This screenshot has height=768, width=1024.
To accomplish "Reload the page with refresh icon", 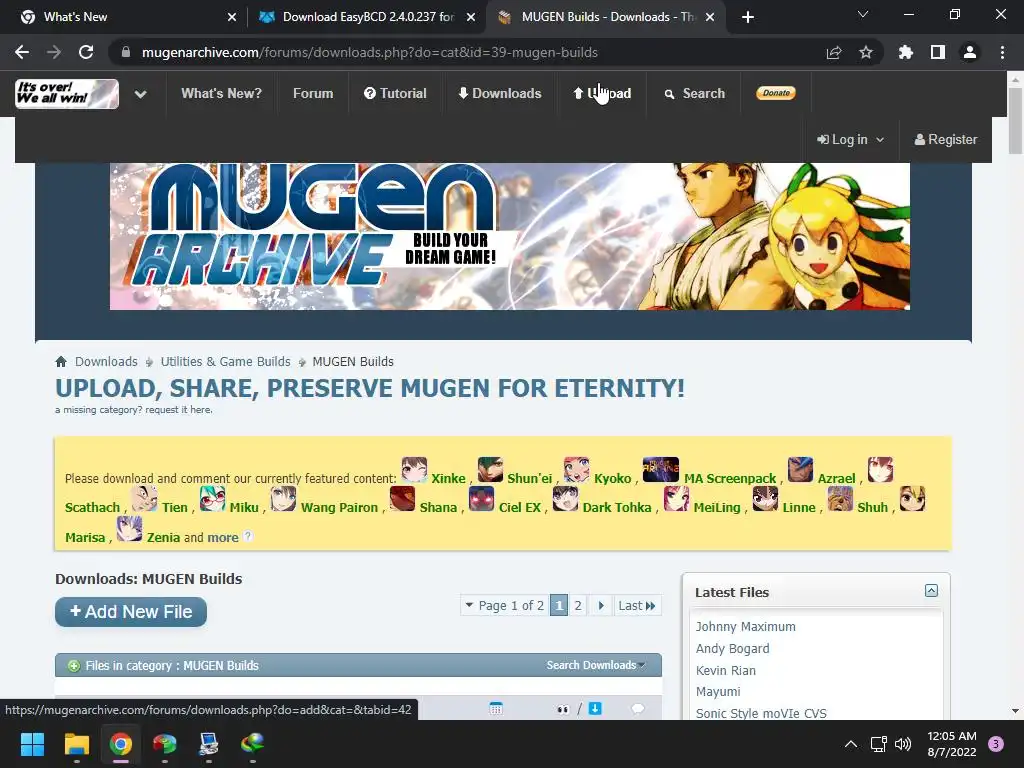I will click(86, 52).
